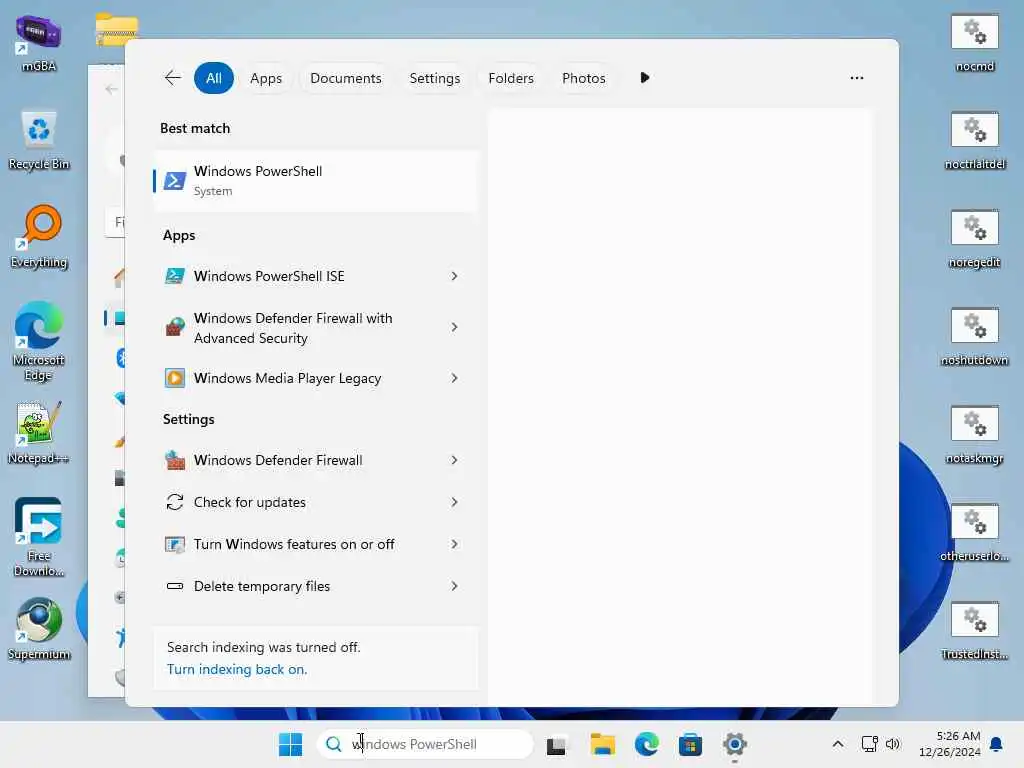Click the network tray icon
Viewport: 1024px width, 768px height.
click(x=869, y=744)
